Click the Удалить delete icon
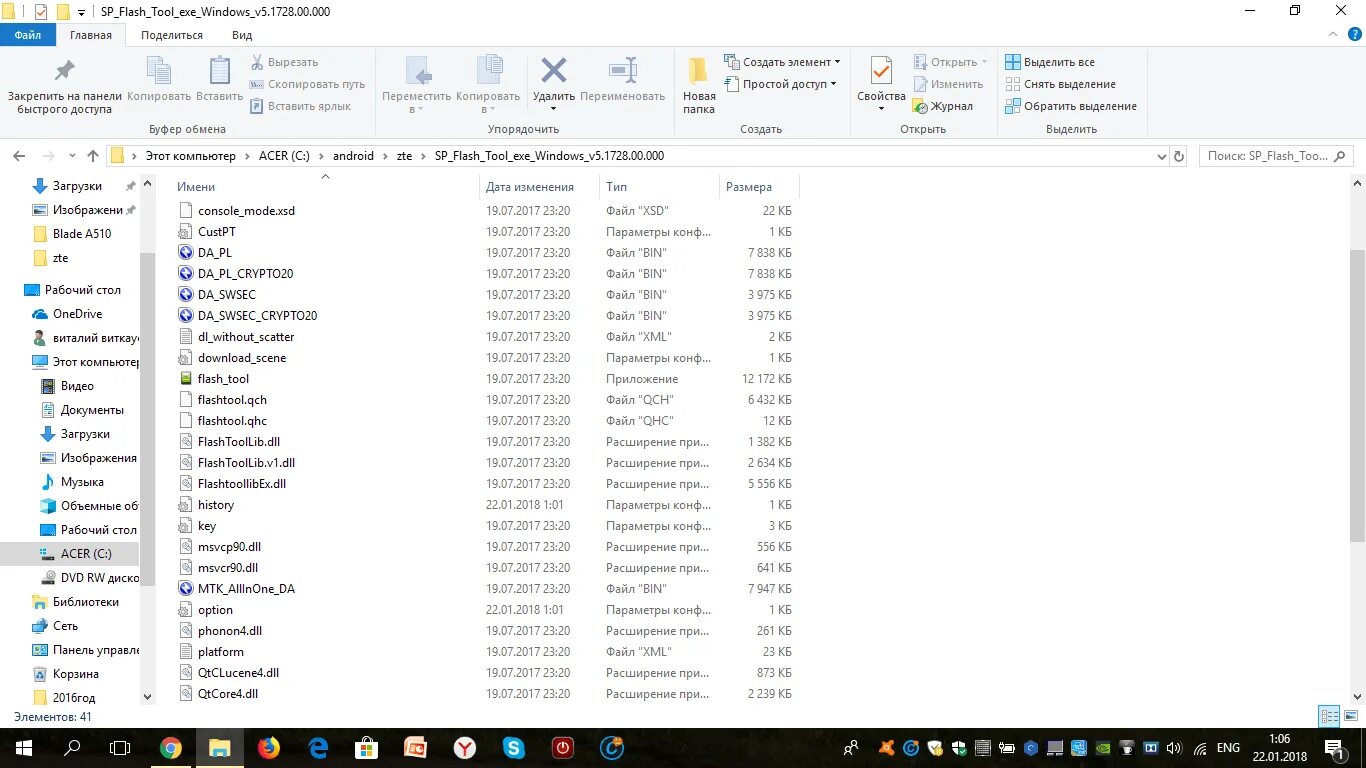 tap(553, 72)
